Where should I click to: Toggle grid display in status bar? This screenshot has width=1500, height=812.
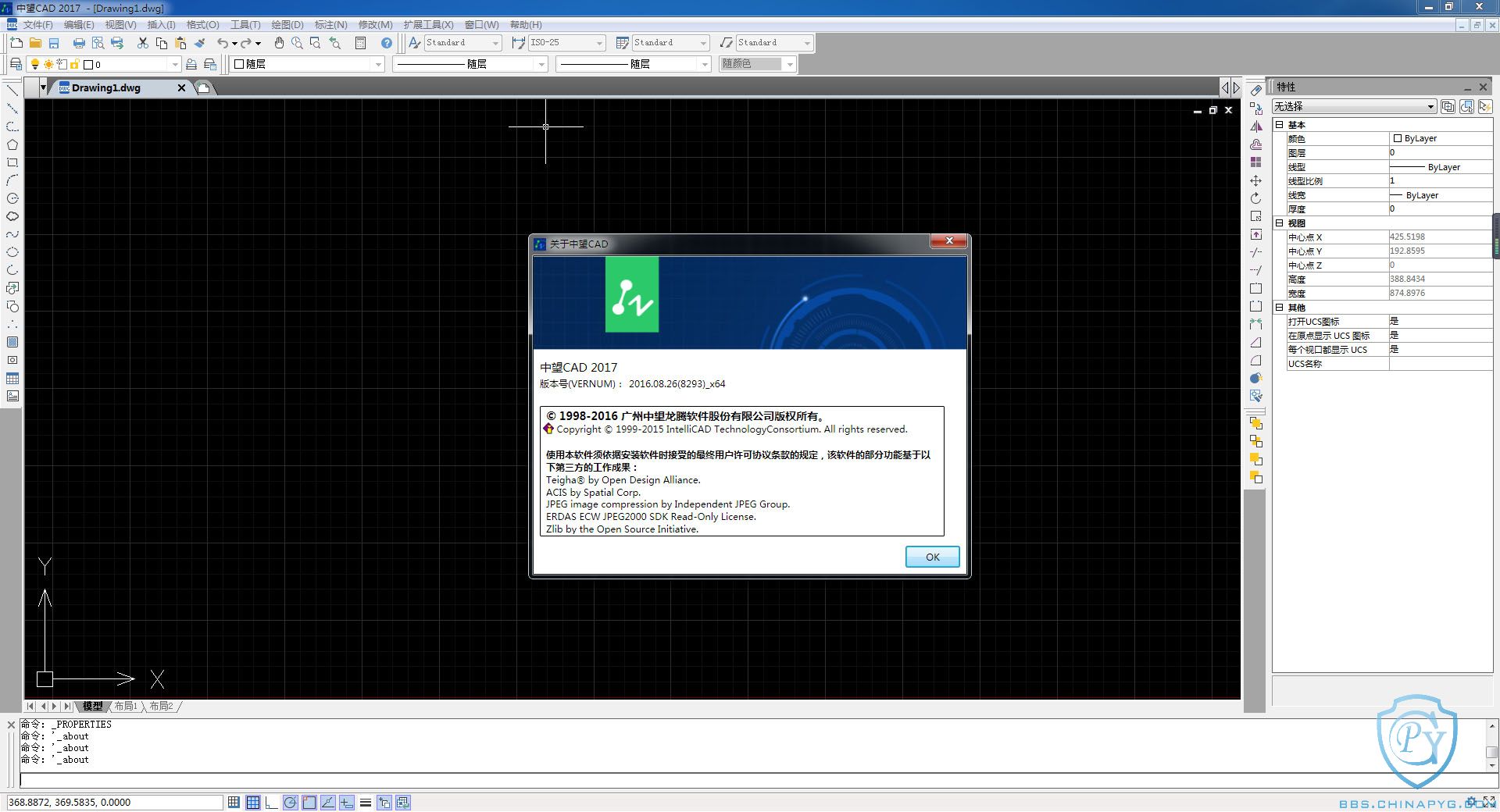tap(252, 802)
